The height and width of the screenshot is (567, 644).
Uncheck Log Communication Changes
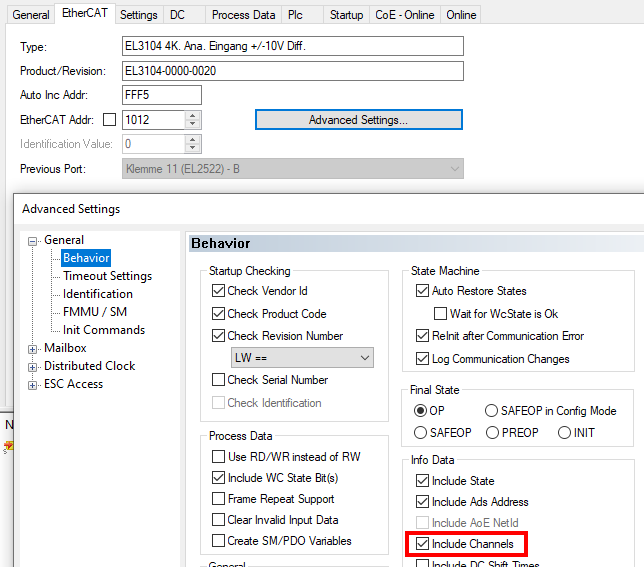[x=422, y=358]
